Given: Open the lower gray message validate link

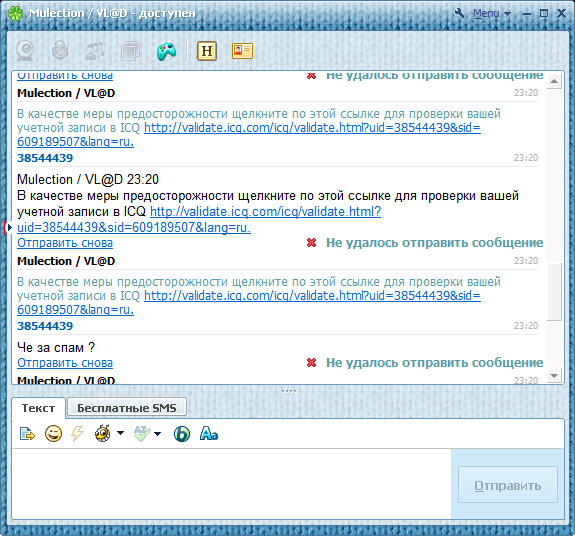Looking at the screenshot, I should (249, 302).
